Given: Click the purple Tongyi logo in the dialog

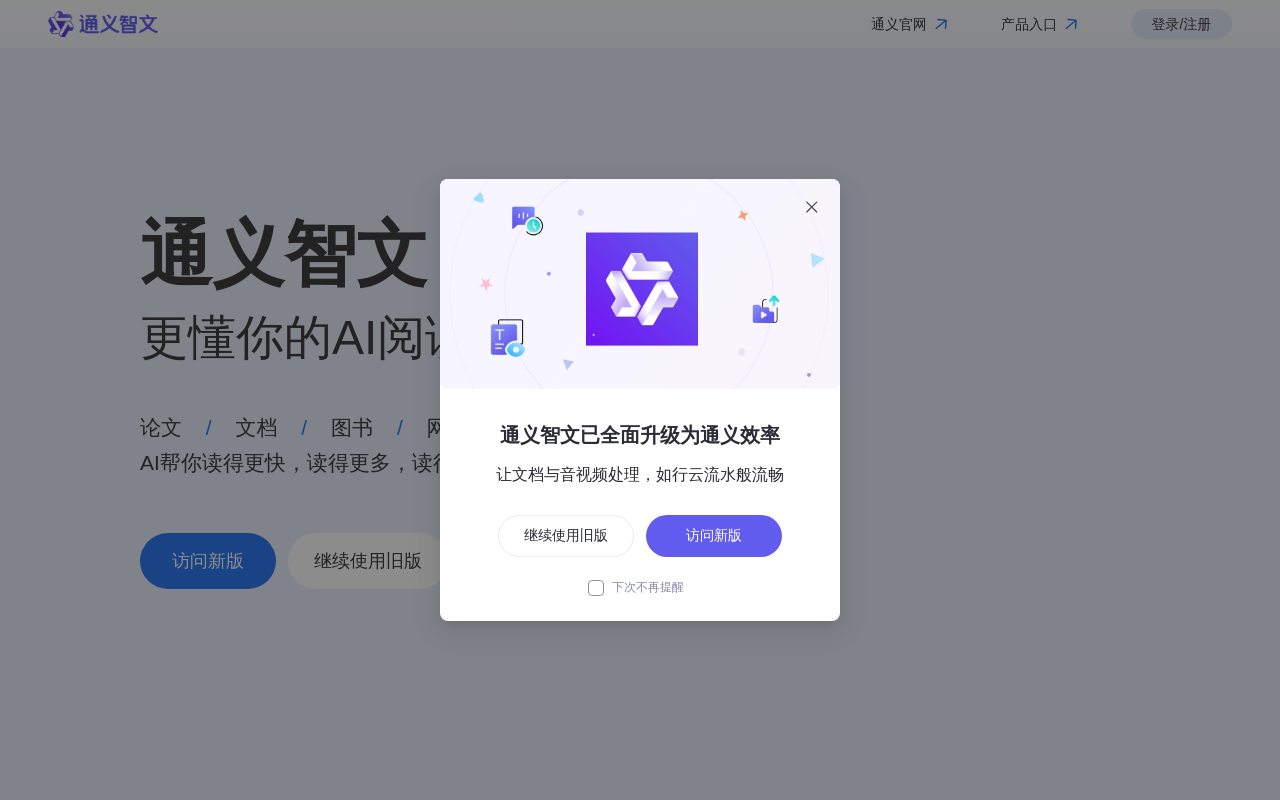Looking at the screenshot, I should 642,289.
